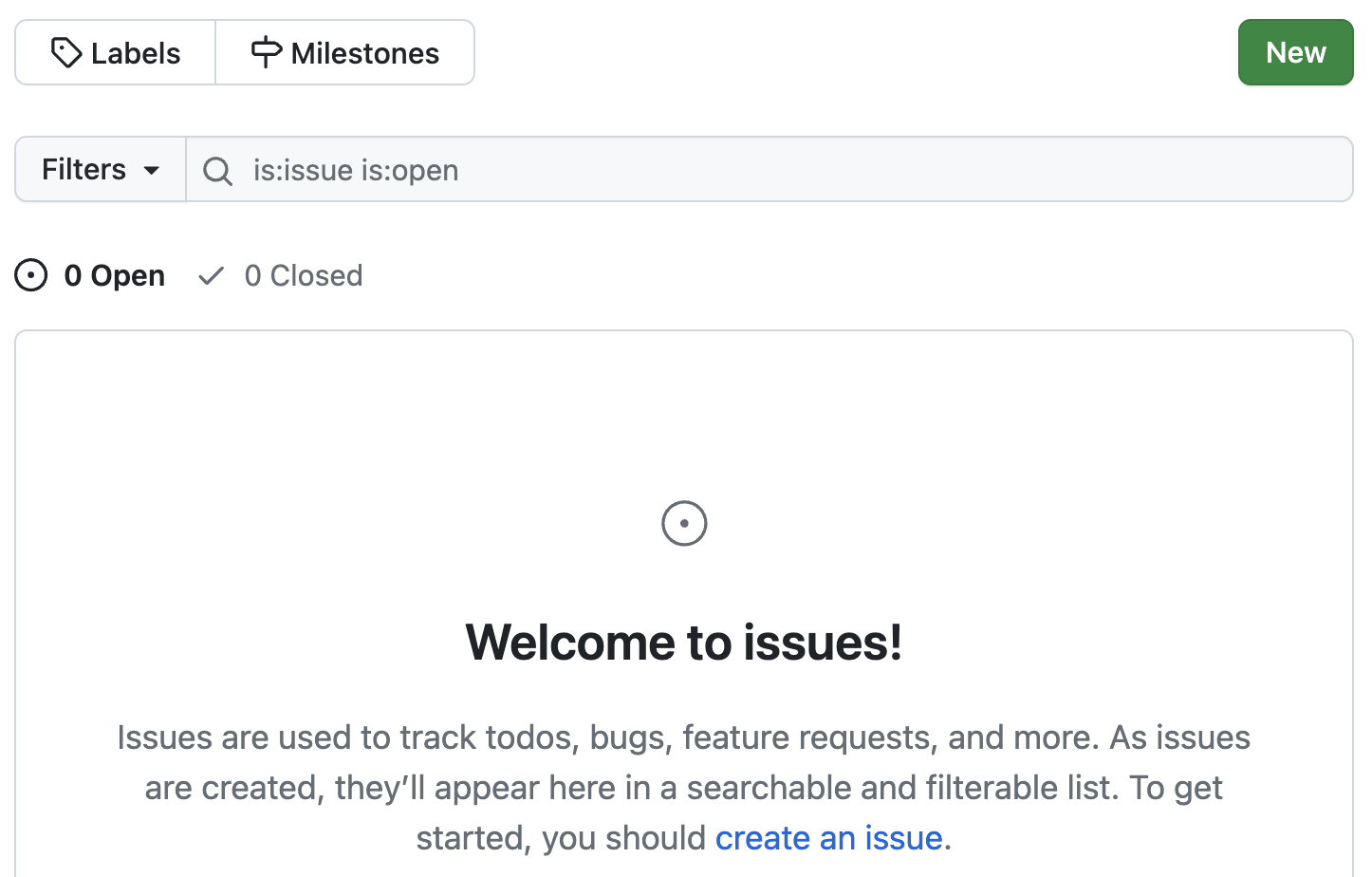Open the Filters menu
Image resolution: width=1372 pixels, height=877 pixels.
[101, 170]
